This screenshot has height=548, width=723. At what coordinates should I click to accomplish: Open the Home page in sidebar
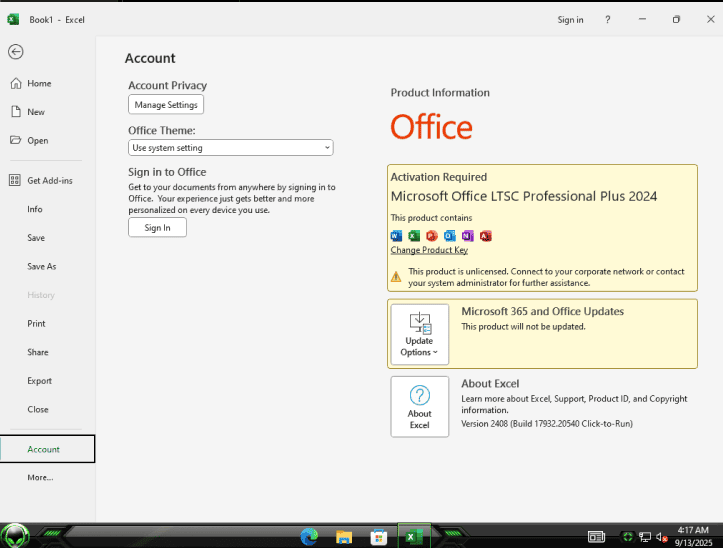pos(39,84)
